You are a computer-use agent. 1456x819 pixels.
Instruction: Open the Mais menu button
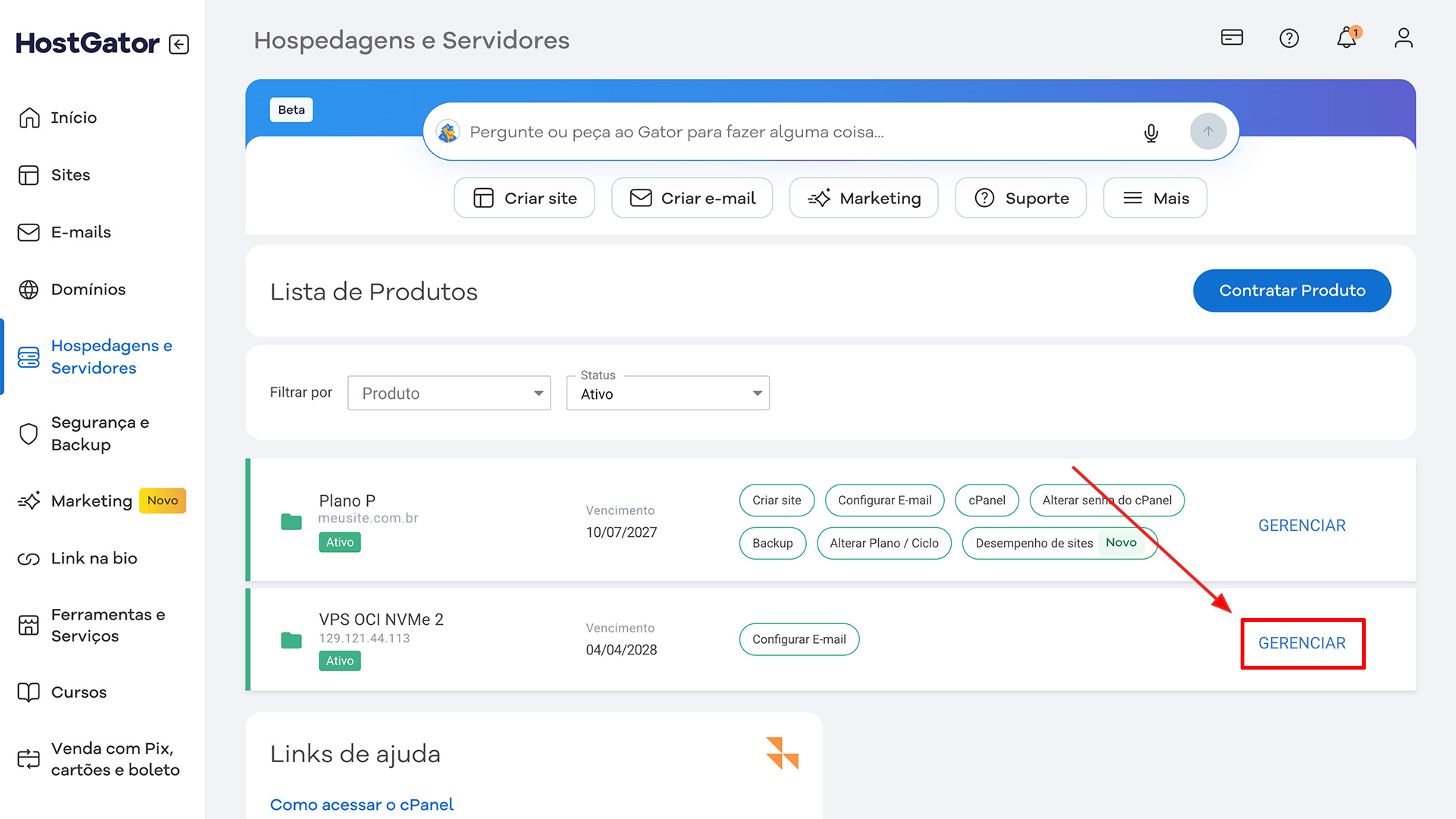point(1154,198)
